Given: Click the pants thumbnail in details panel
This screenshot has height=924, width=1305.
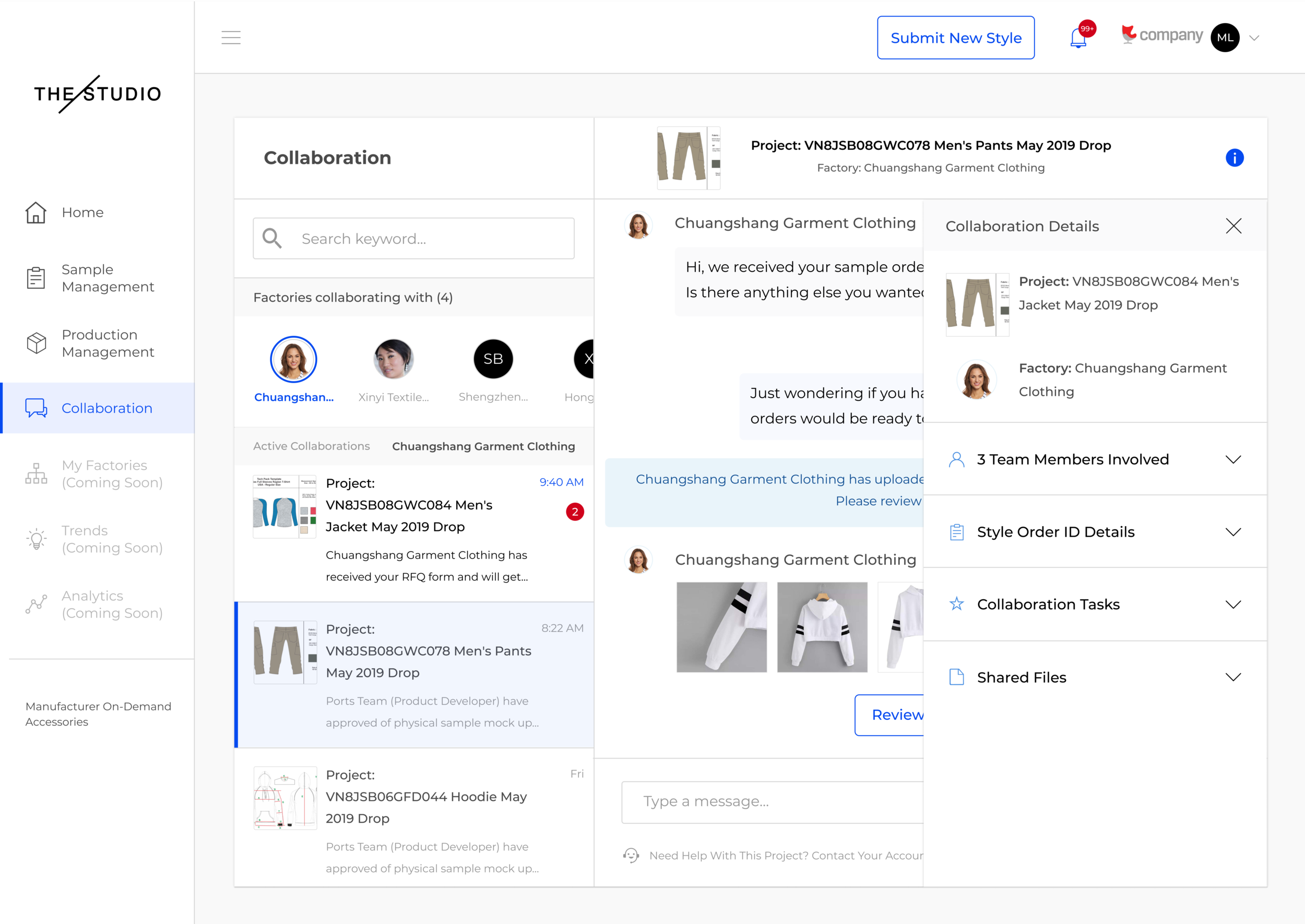Looking at the screenshot, I should pyautogui.click(x=977, y=304).
